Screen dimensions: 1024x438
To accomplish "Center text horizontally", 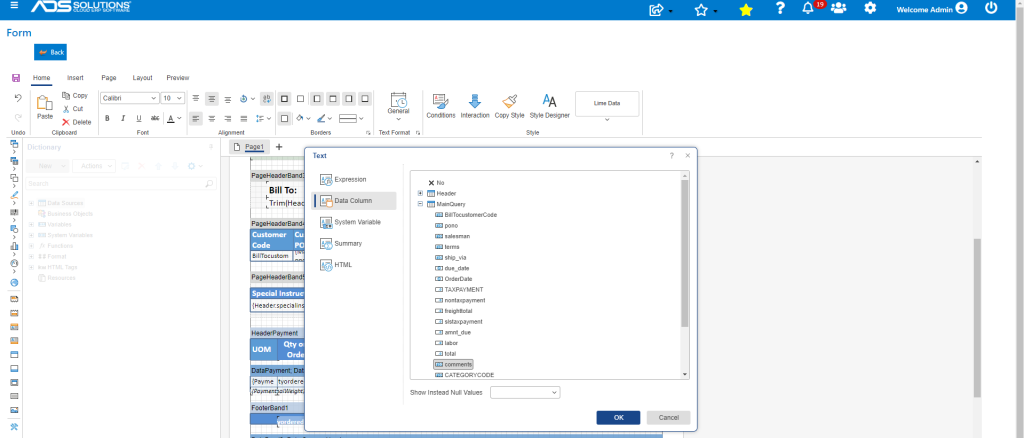I will (x=212, y=119).
